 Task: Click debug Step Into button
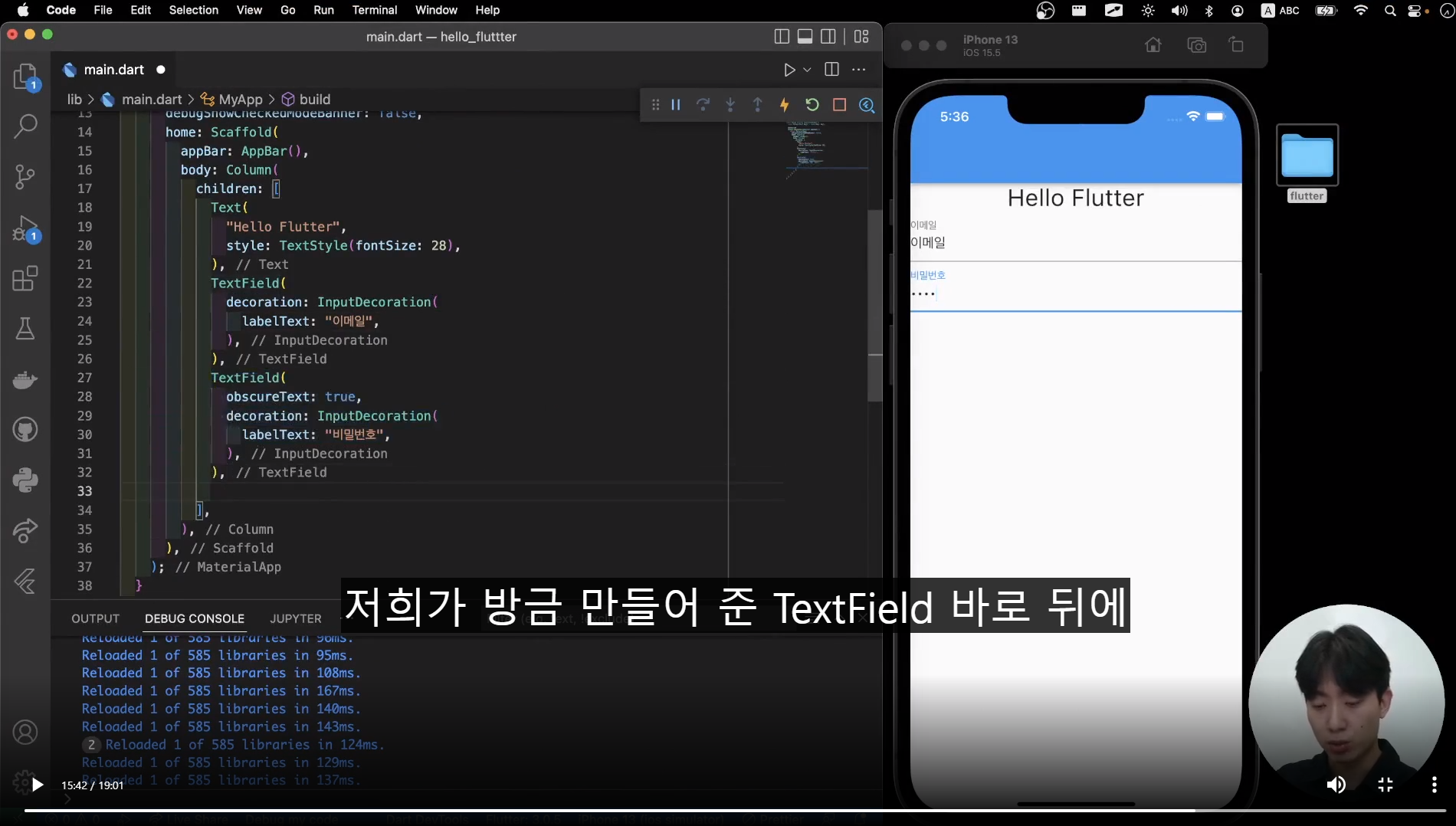point(730,105)
